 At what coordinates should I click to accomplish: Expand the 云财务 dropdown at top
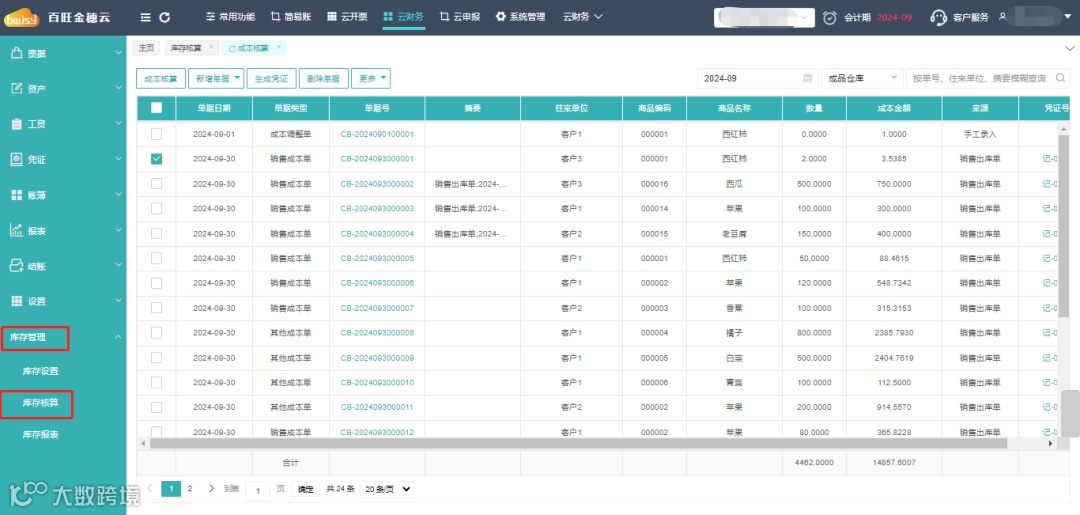583,17
